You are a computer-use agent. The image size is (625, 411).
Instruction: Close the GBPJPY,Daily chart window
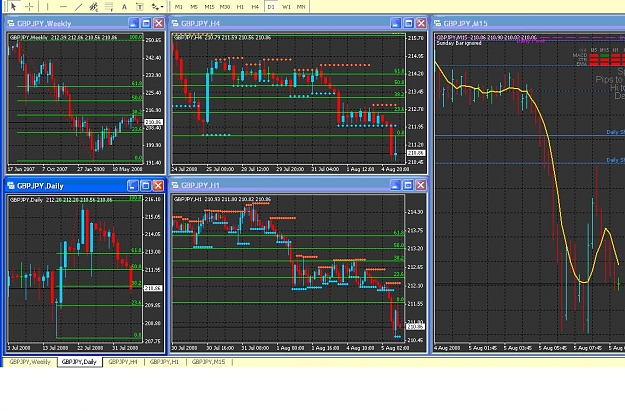coord(158,185)
